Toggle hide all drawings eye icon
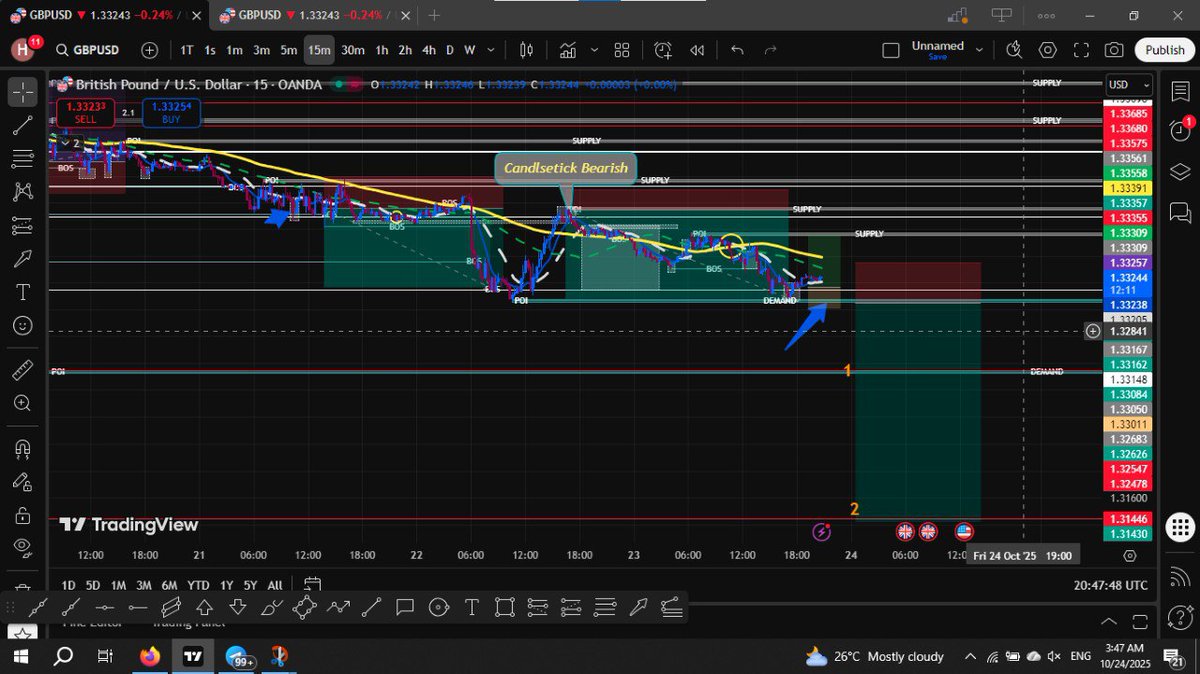Image resolution: width=1200 pixels, height=674 pixels. pos(23,547)
